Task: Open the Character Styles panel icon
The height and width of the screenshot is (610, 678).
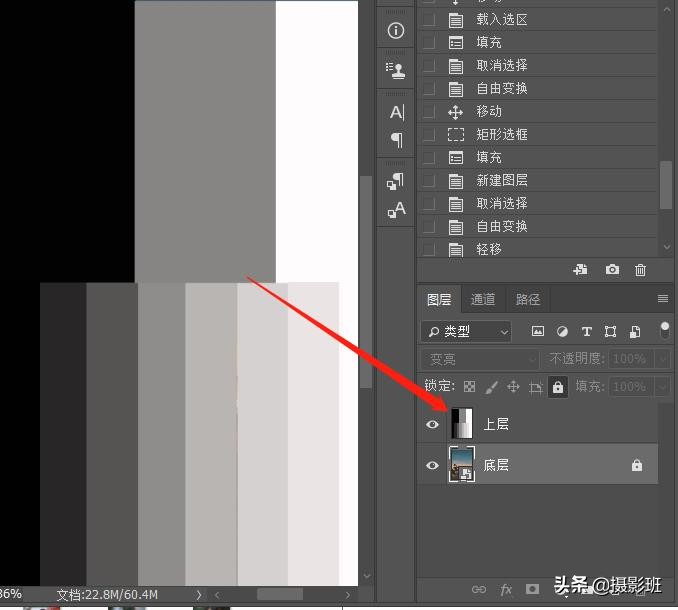Action: [397, 209]
